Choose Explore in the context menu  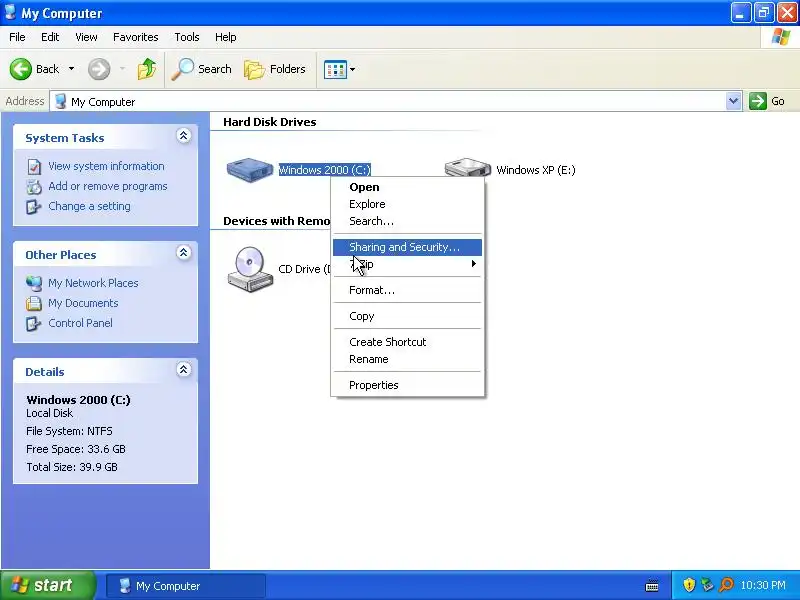(407, 204)
